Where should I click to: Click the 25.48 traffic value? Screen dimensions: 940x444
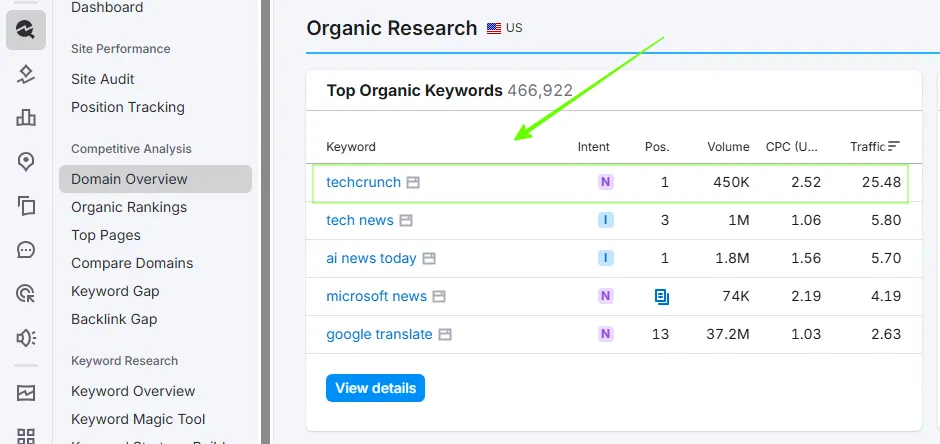pos(881,182)
